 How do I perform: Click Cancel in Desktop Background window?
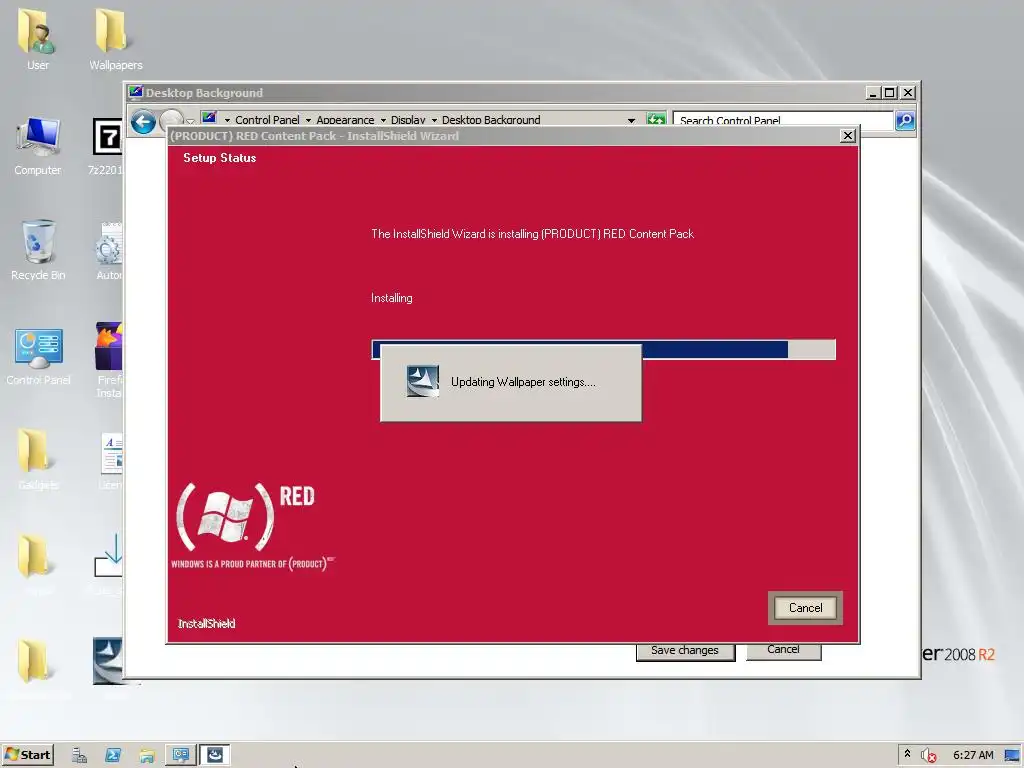[783, 650]
